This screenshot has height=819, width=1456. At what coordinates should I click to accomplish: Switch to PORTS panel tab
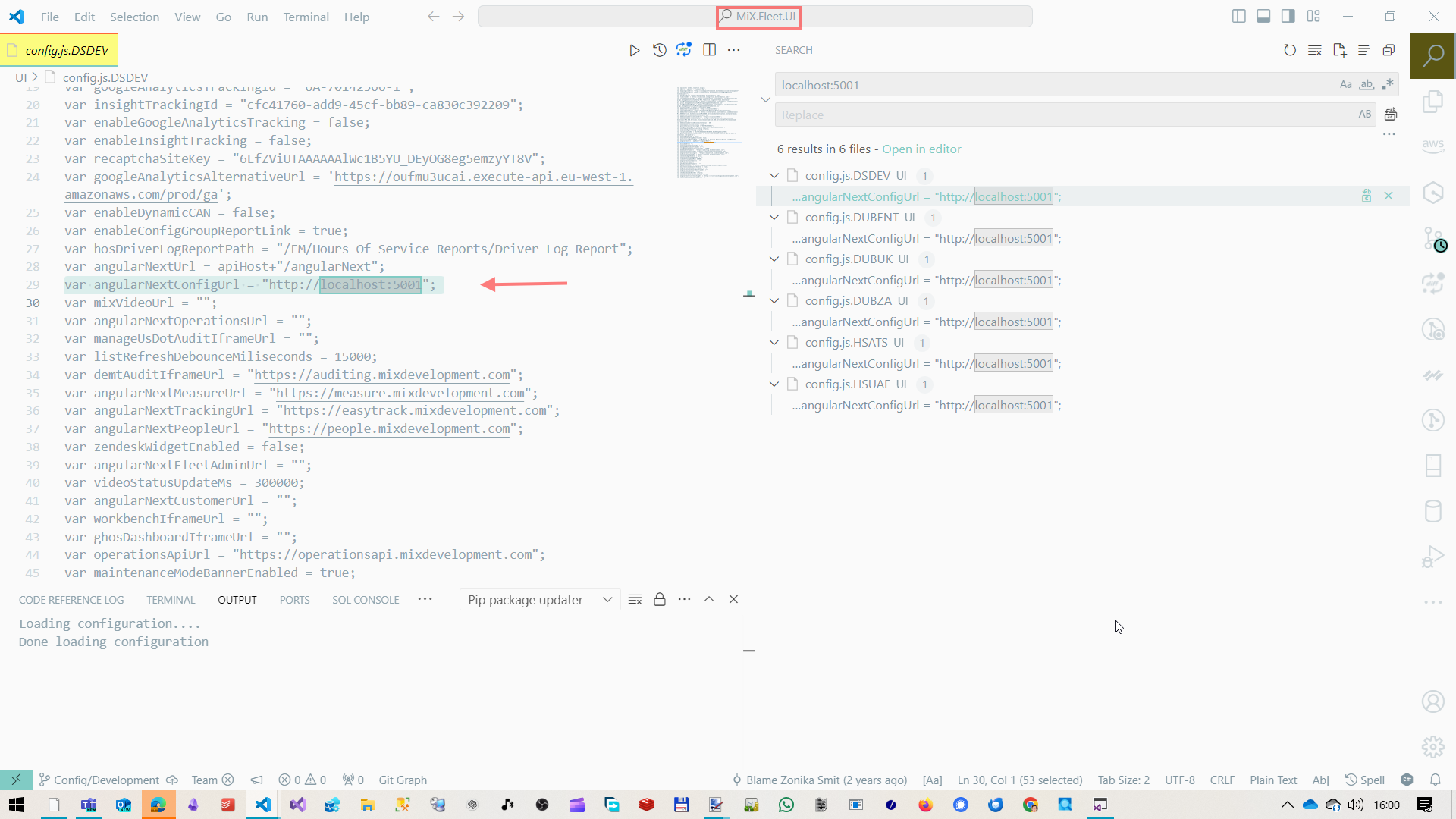tap(294, 600)
